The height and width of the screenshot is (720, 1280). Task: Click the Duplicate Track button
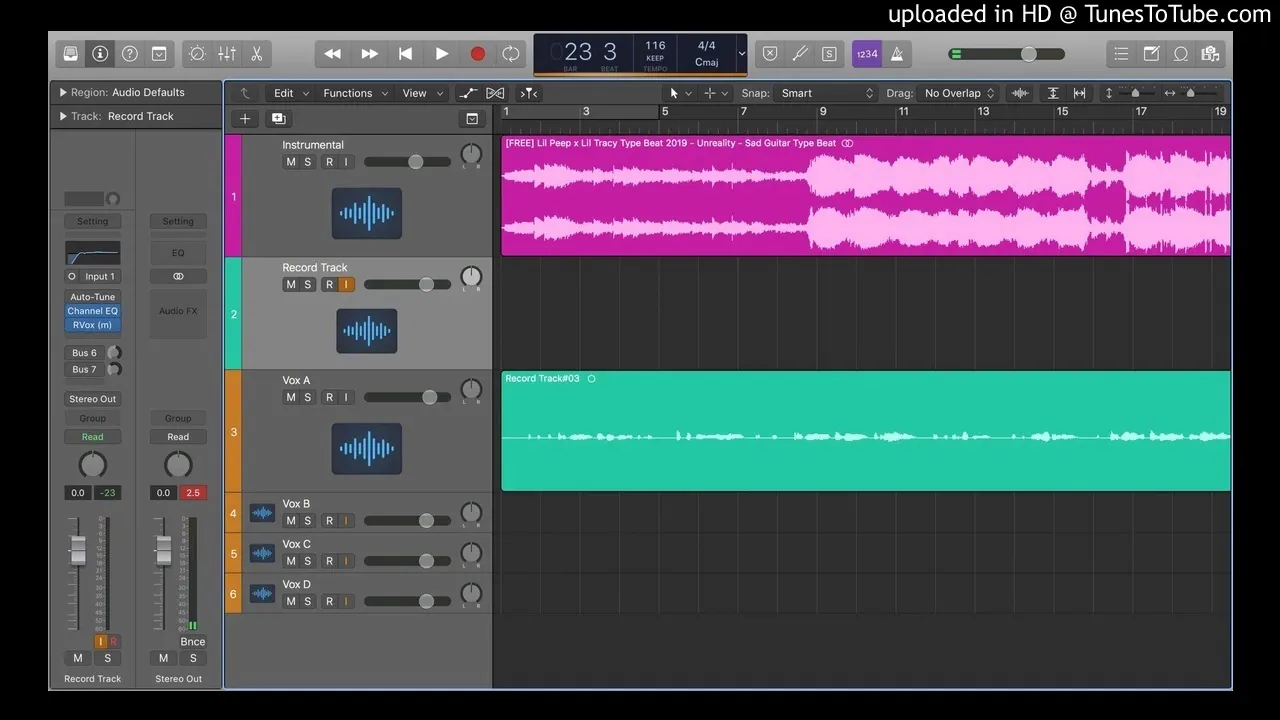click(x=278, y=118)
